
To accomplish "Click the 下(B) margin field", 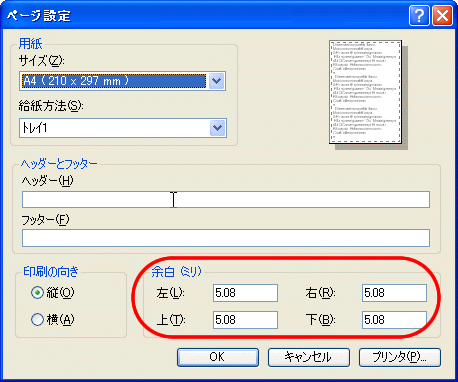I will pos(394,320).
